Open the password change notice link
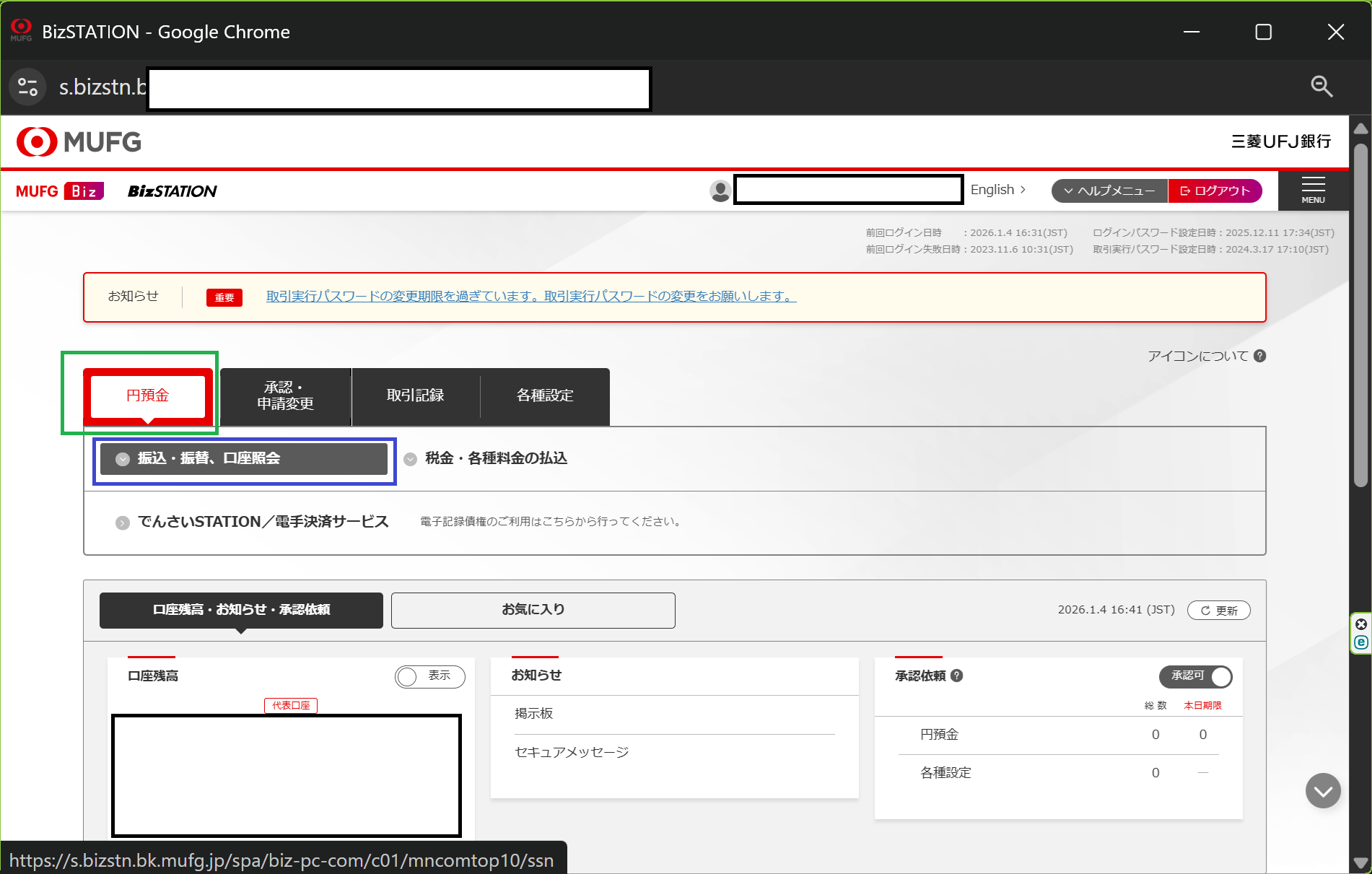This screenshot has width=1372, height=874. point(530,297)
